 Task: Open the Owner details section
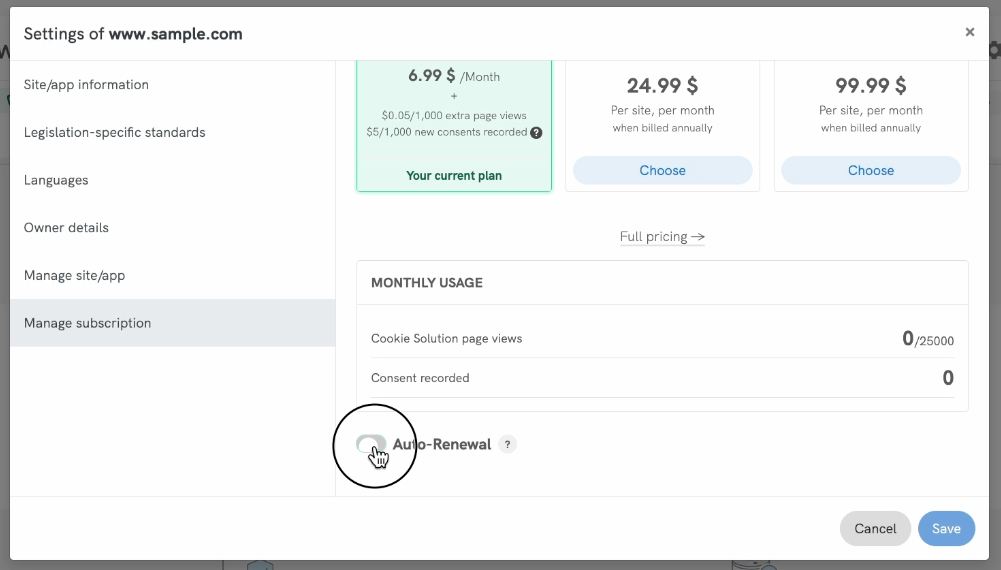coord(66,228)
